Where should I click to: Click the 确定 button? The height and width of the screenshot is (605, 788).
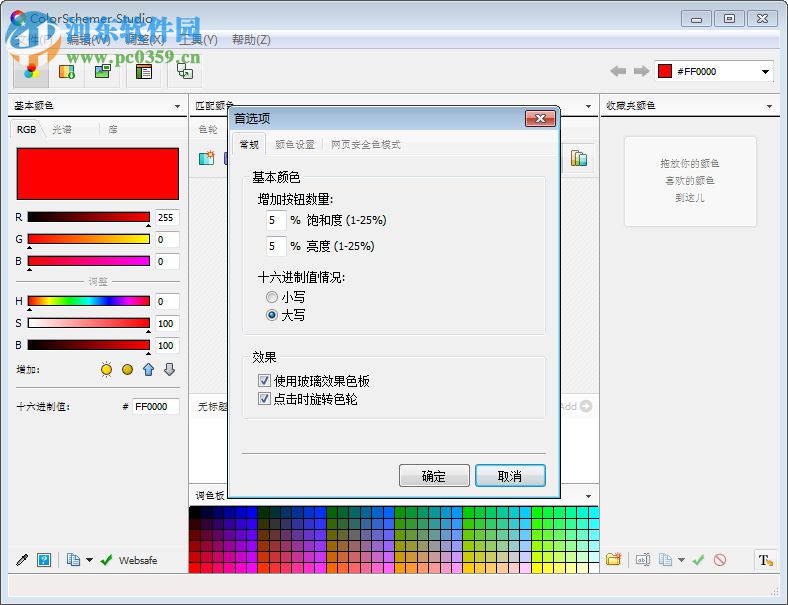point(434,475)
